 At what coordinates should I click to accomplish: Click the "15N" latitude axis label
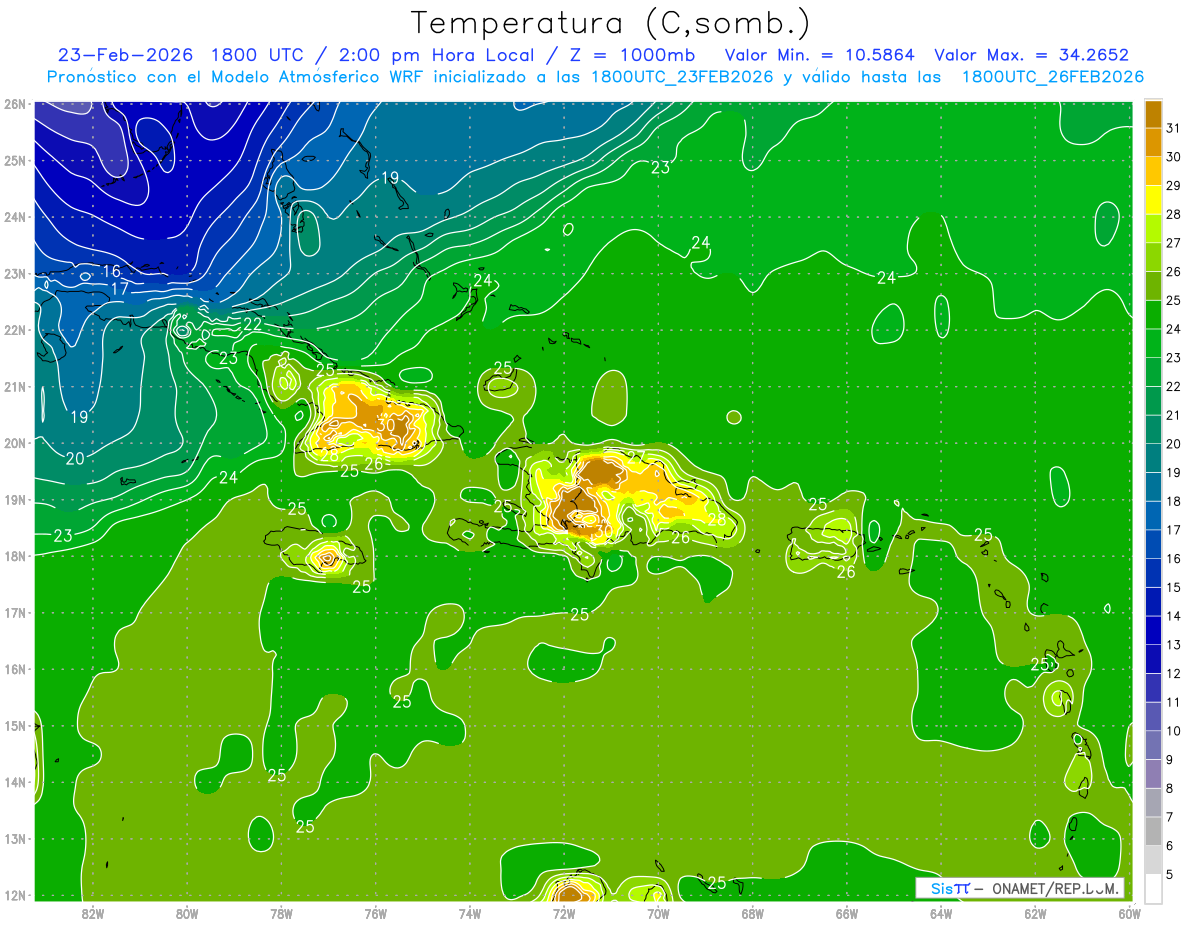(15, 726)
